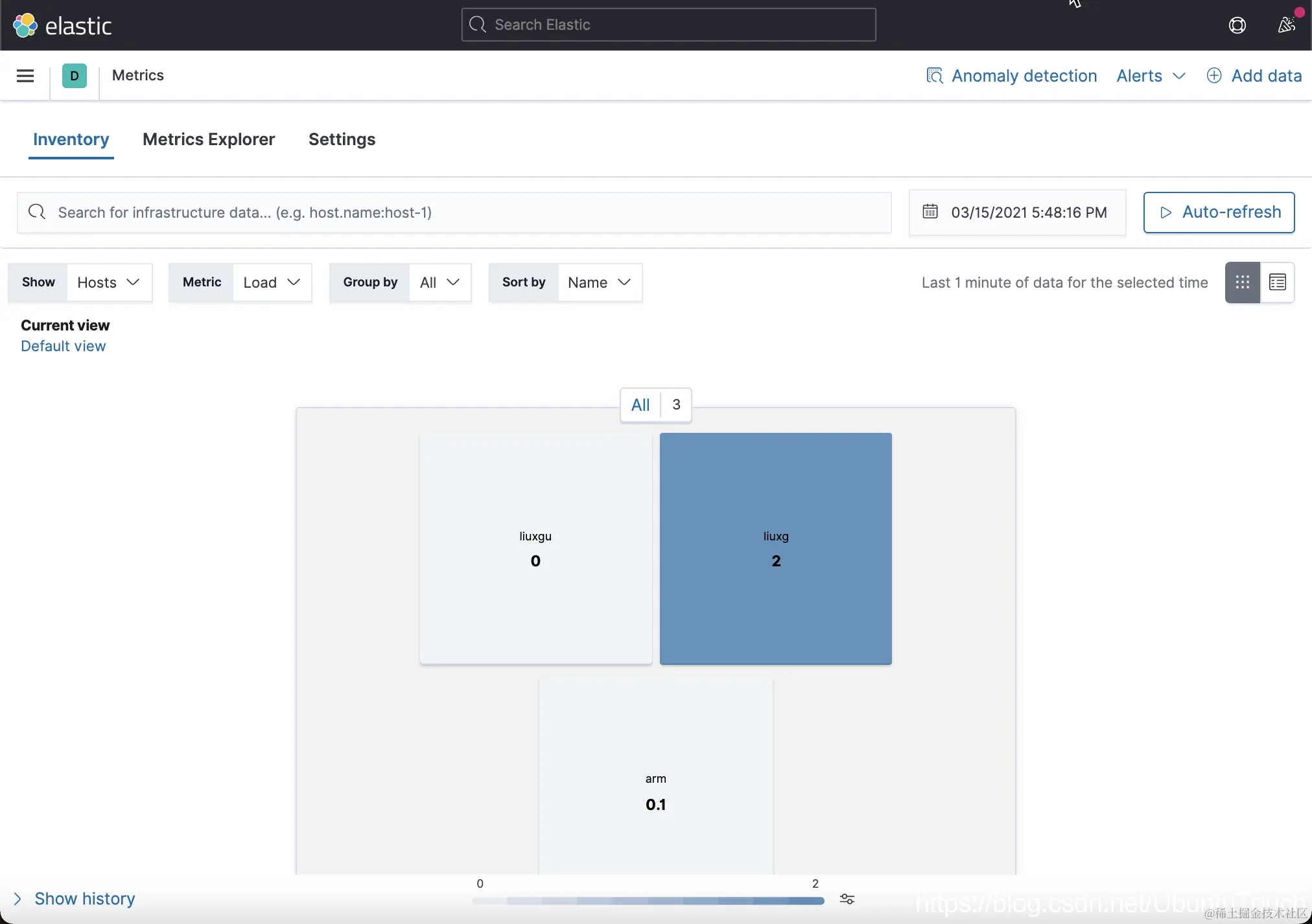Click the Elastic logo icon
Image resolution: width=1312 pixels, height=924 pixels.
point(25,25)
